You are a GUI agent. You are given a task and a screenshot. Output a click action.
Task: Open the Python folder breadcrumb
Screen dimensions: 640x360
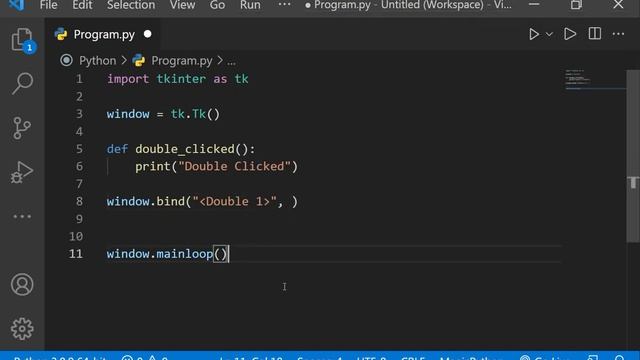[98, 61]
